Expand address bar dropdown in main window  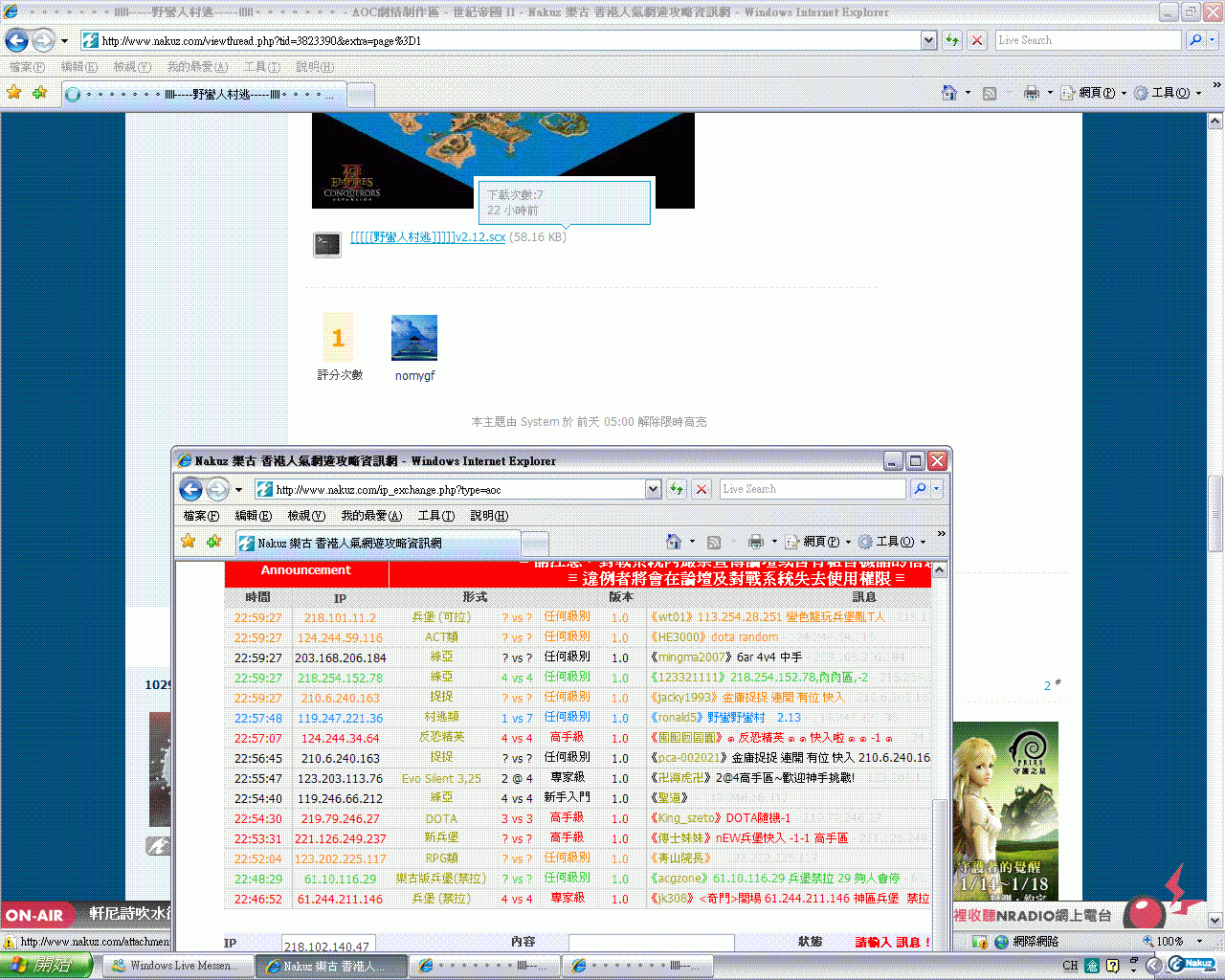(928, 40)
